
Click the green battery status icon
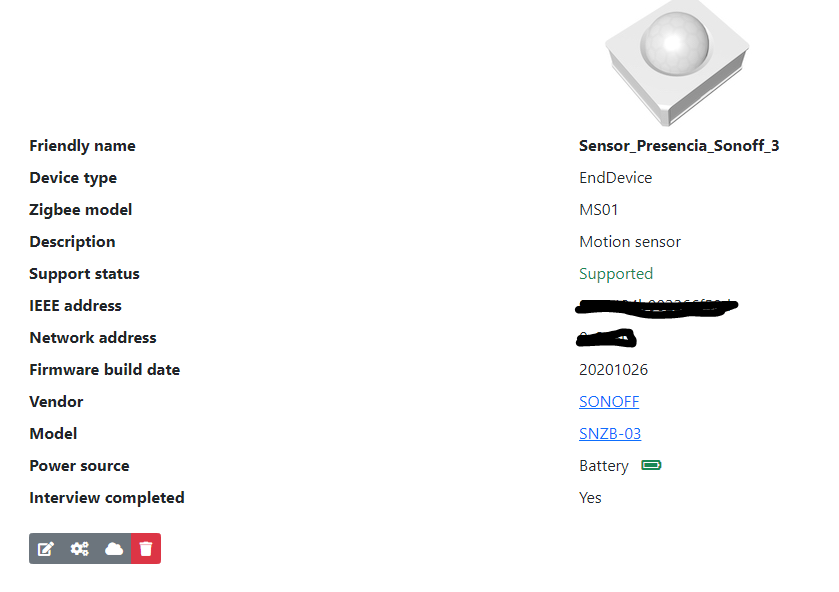click(x=649, y=464)
